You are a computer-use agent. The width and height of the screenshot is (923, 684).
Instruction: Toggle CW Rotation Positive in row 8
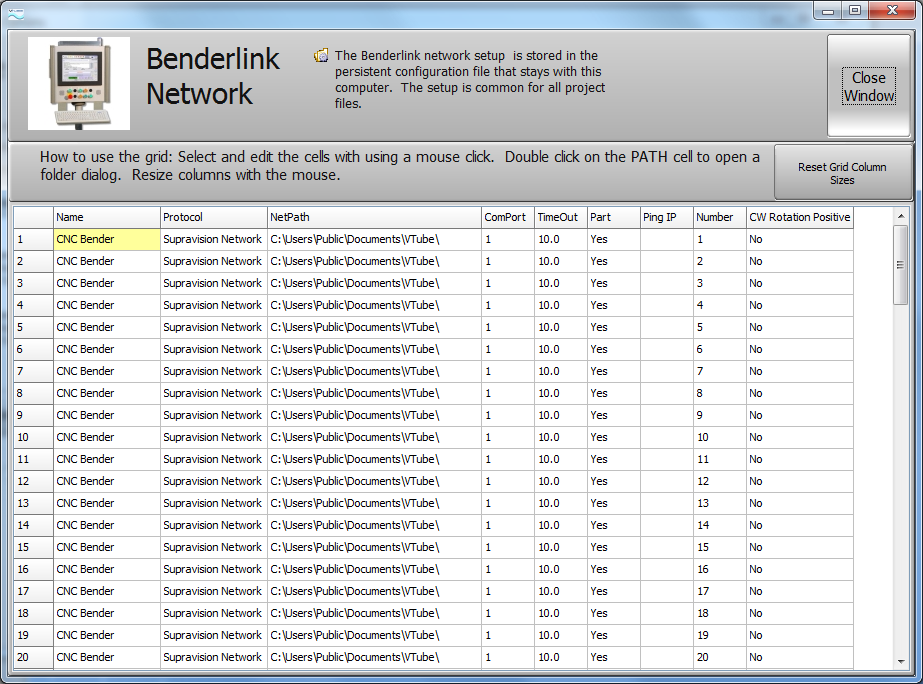click(799, 393)
